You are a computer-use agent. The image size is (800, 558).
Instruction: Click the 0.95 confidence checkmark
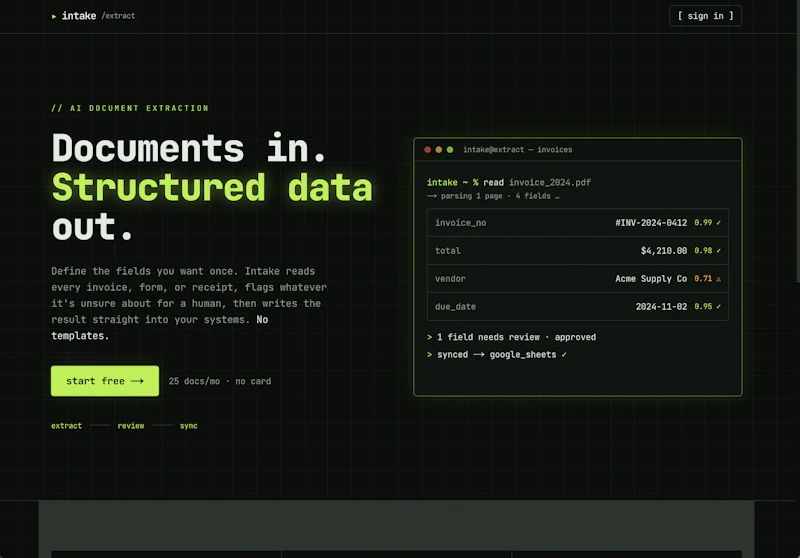pos(718,307)
